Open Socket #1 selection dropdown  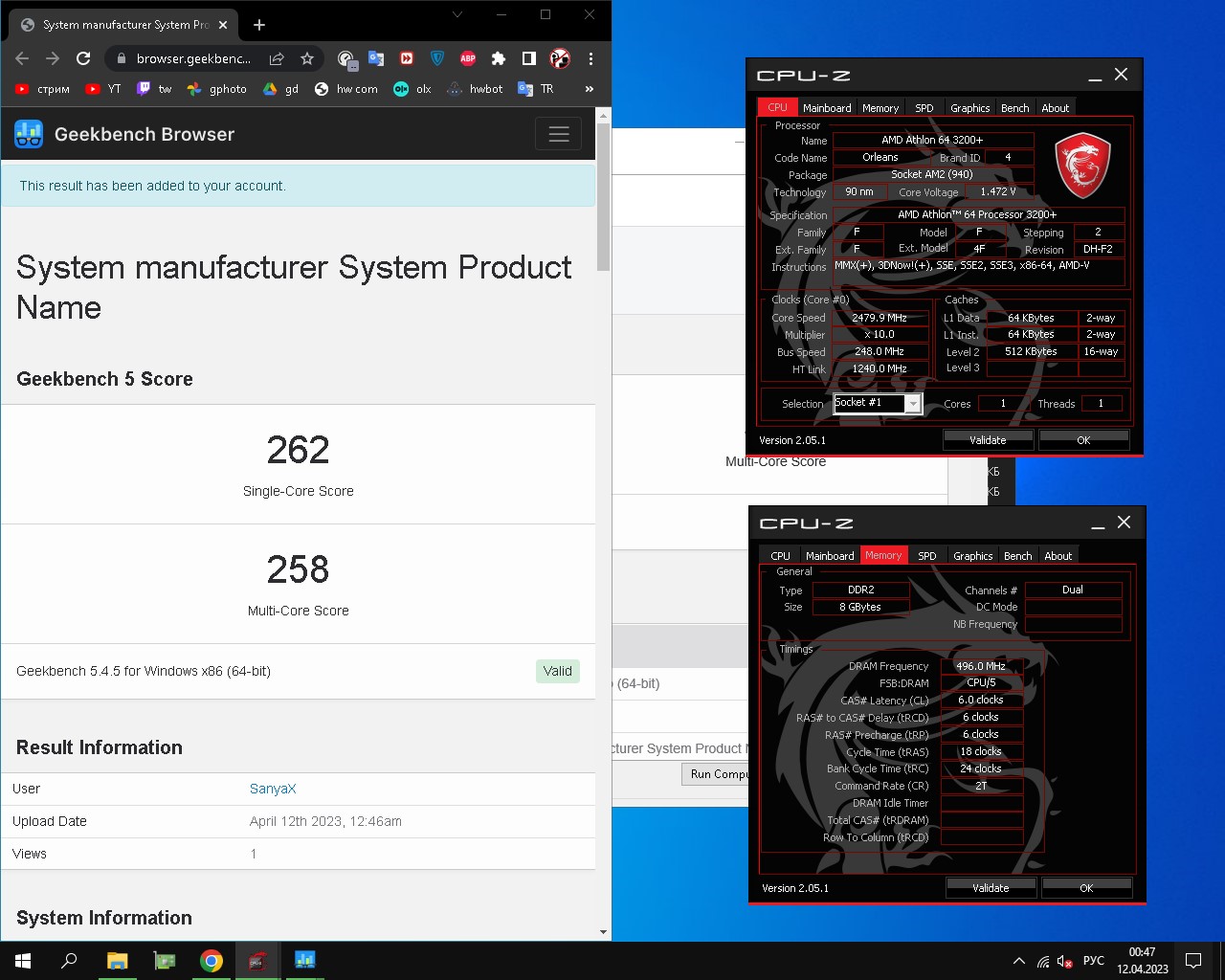878,403
